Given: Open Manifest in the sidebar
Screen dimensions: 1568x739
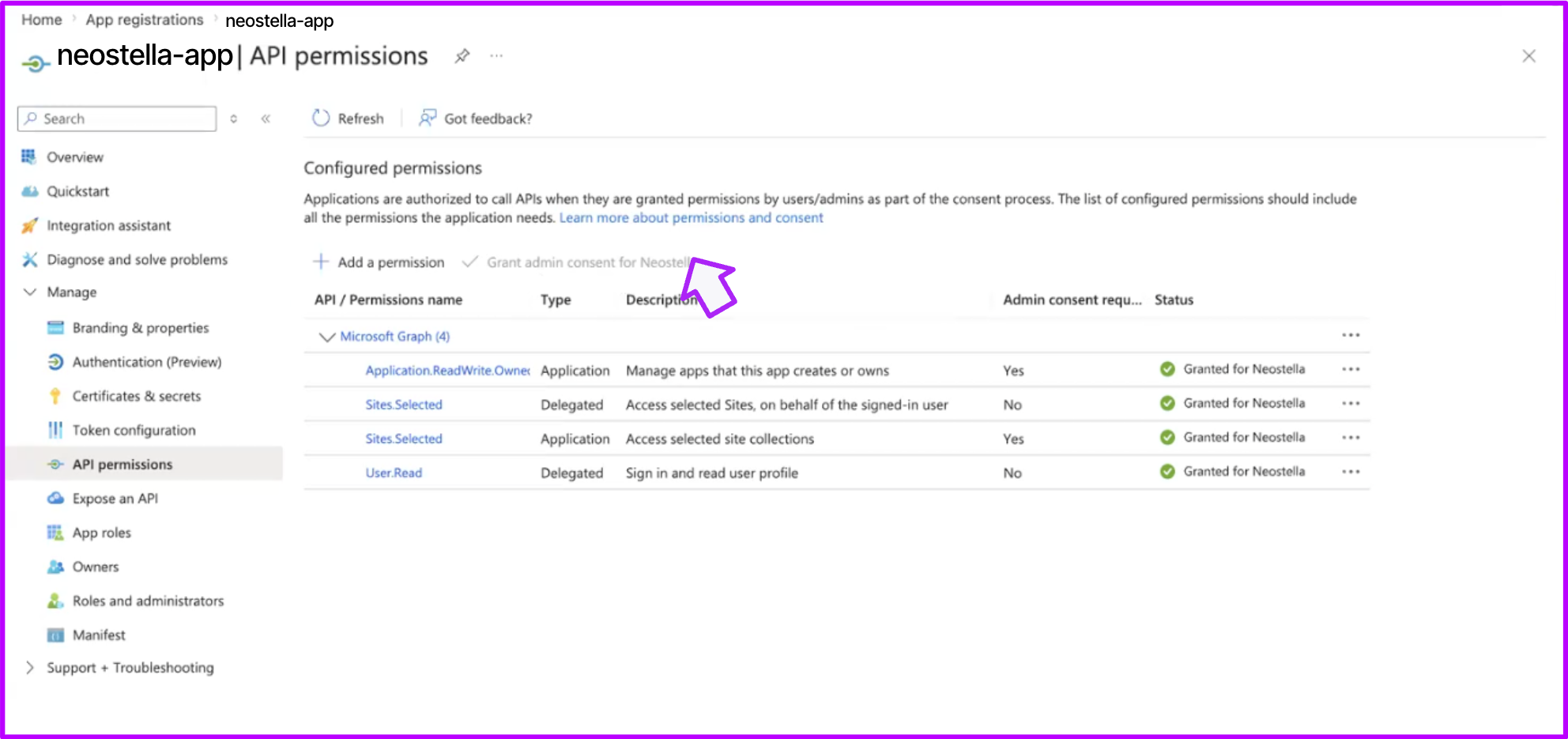Looking at the screenshot, I should pos(99,635).
